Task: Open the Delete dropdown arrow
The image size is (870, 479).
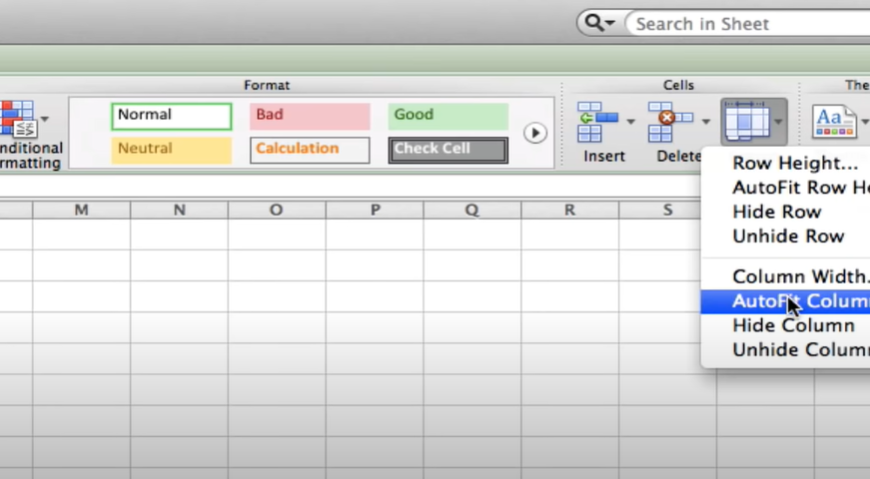Action: tap(706, 122)
